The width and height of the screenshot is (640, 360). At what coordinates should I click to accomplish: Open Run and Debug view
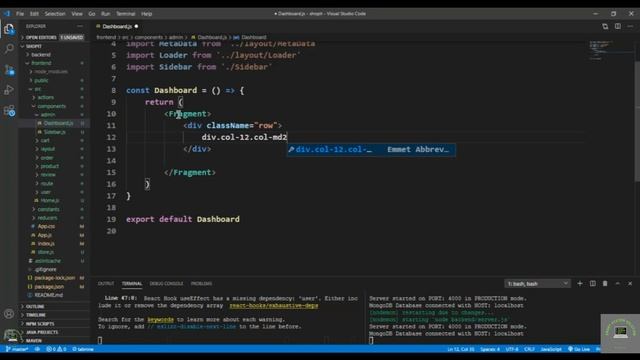pos(9,90)
